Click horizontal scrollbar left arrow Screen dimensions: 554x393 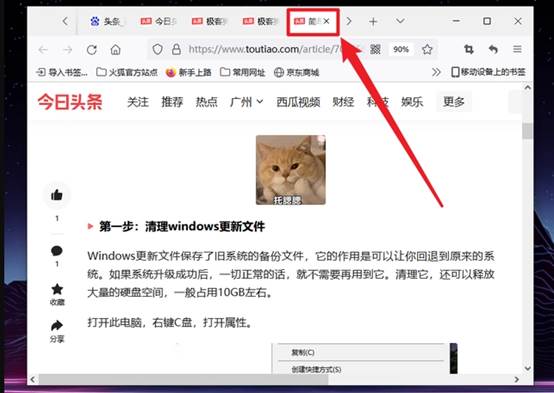pos(33,380)
